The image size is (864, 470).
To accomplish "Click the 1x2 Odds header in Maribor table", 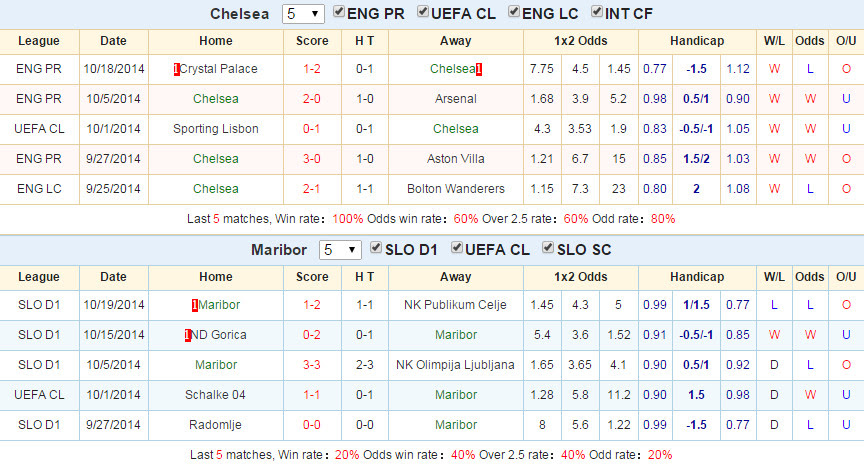I will tap(581, 277).
